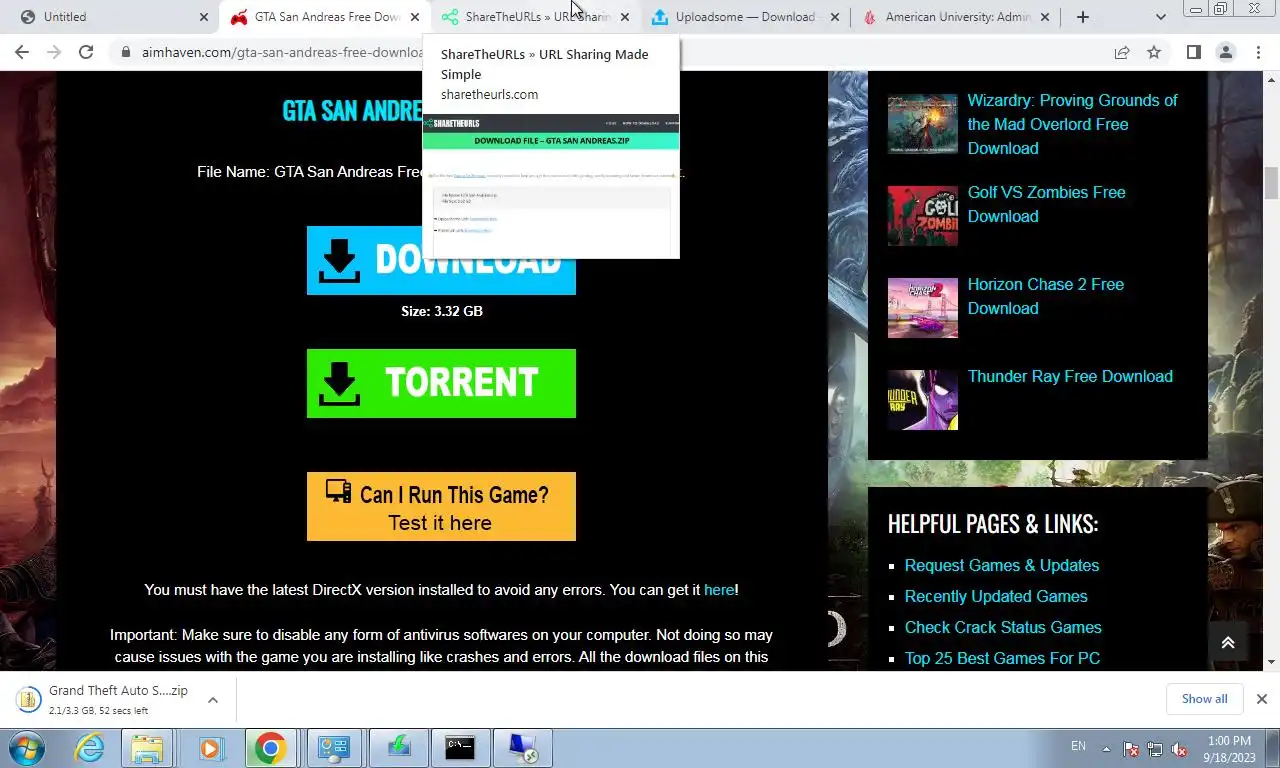Share this page using the share icon
Viewport: 1280px width, 768px height.
coord(1122,52)
